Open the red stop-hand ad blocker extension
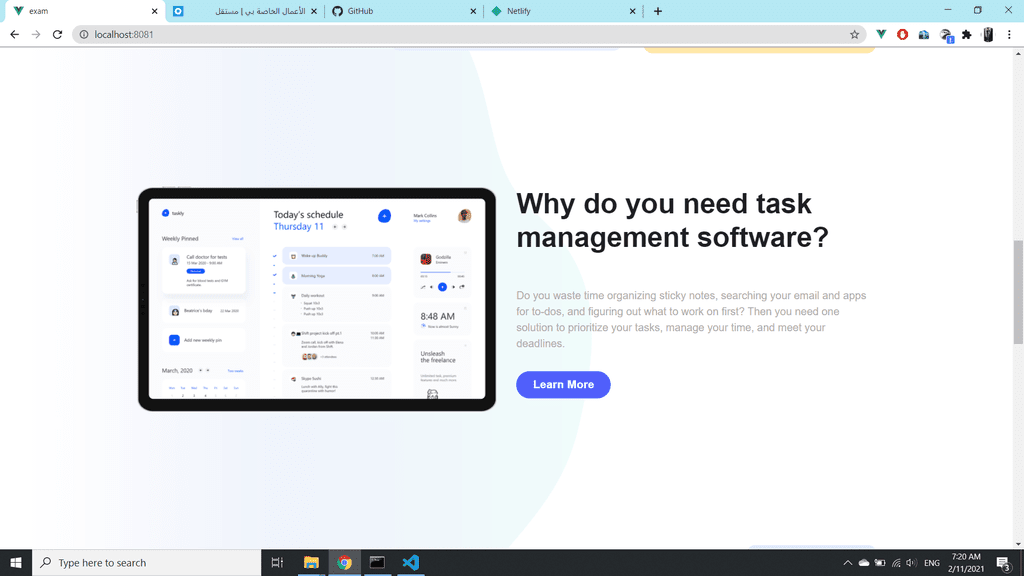 pyautogui.click(x=903, y=35)
